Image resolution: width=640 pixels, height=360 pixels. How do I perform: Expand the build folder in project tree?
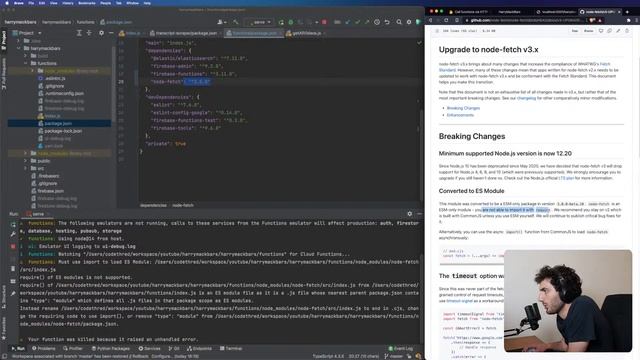[x=26, y=56]
